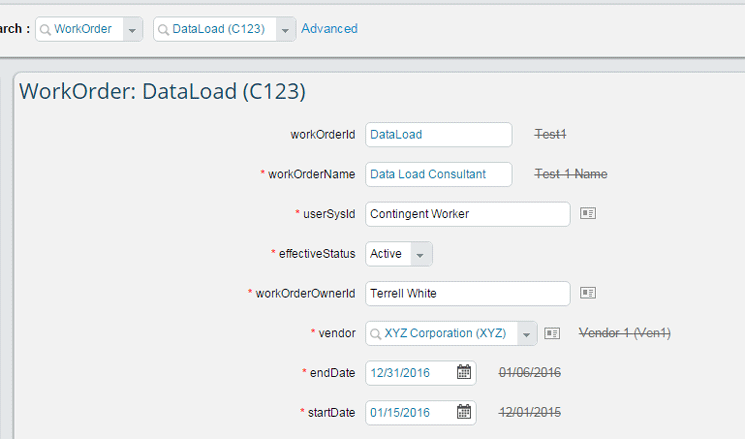
Task: Focus the workOrderOwnerId Terrell White field
Action: [x=467, y=293]
